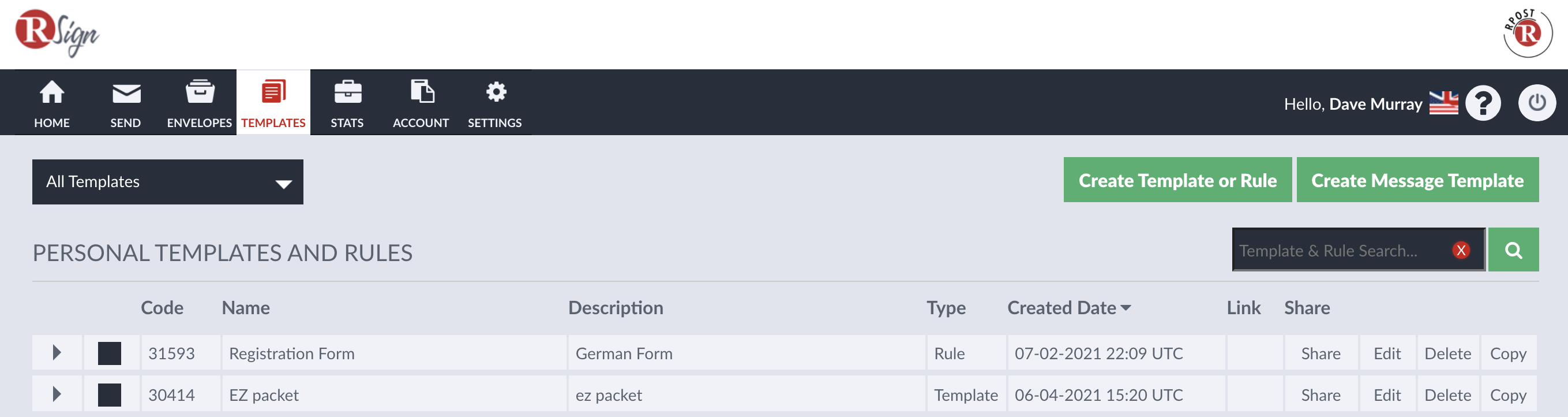Open the Envelopes inbox icon
This screenshot has width=1568, height=417.
click(200, 91)
